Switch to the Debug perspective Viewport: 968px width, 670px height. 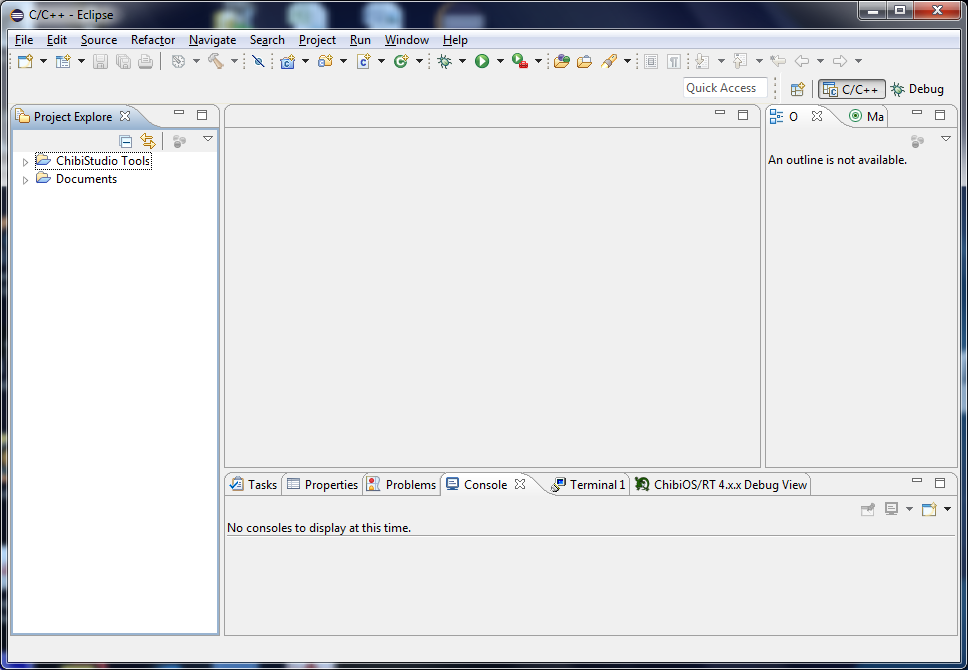click(x=917, y=89)
